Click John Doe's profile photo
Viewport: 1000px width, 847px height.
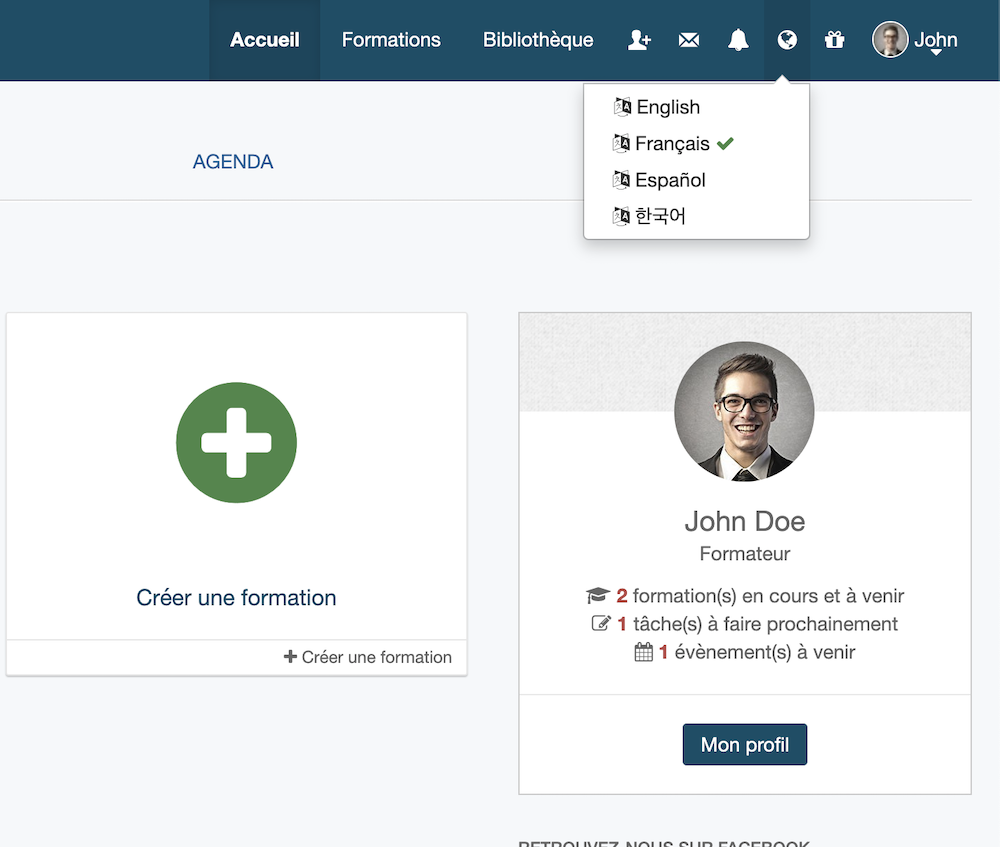point(744,412)
